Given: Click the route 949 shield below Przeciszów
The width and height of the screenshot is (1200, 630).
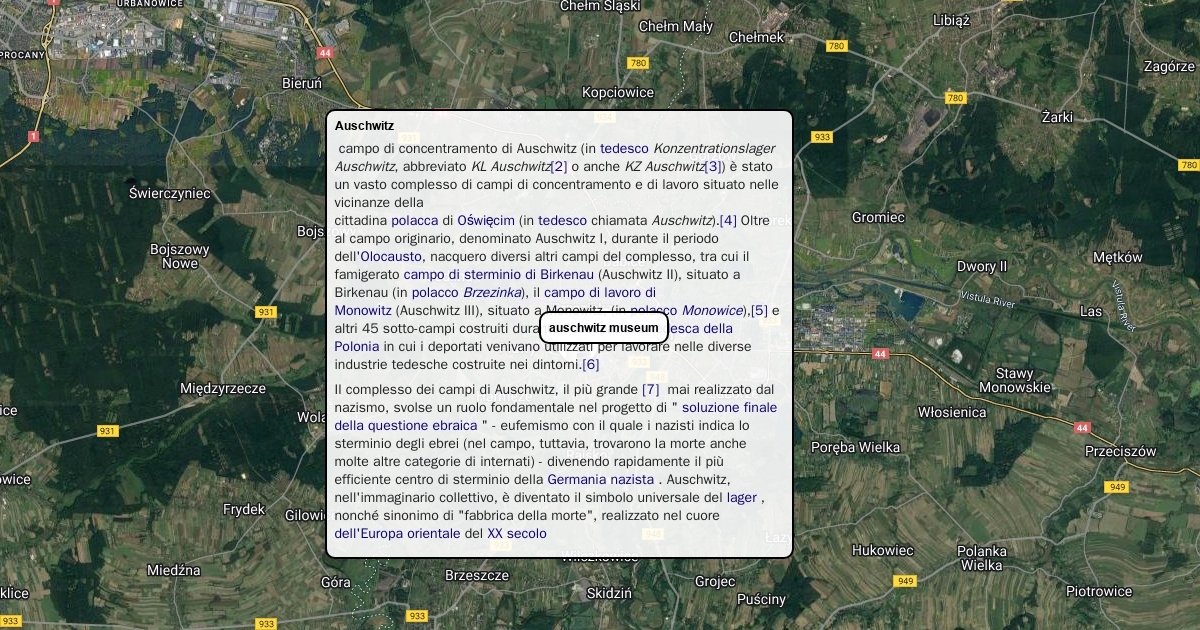Looking at the screenshot, I should pyautogui.click(x=1117, y=487).
